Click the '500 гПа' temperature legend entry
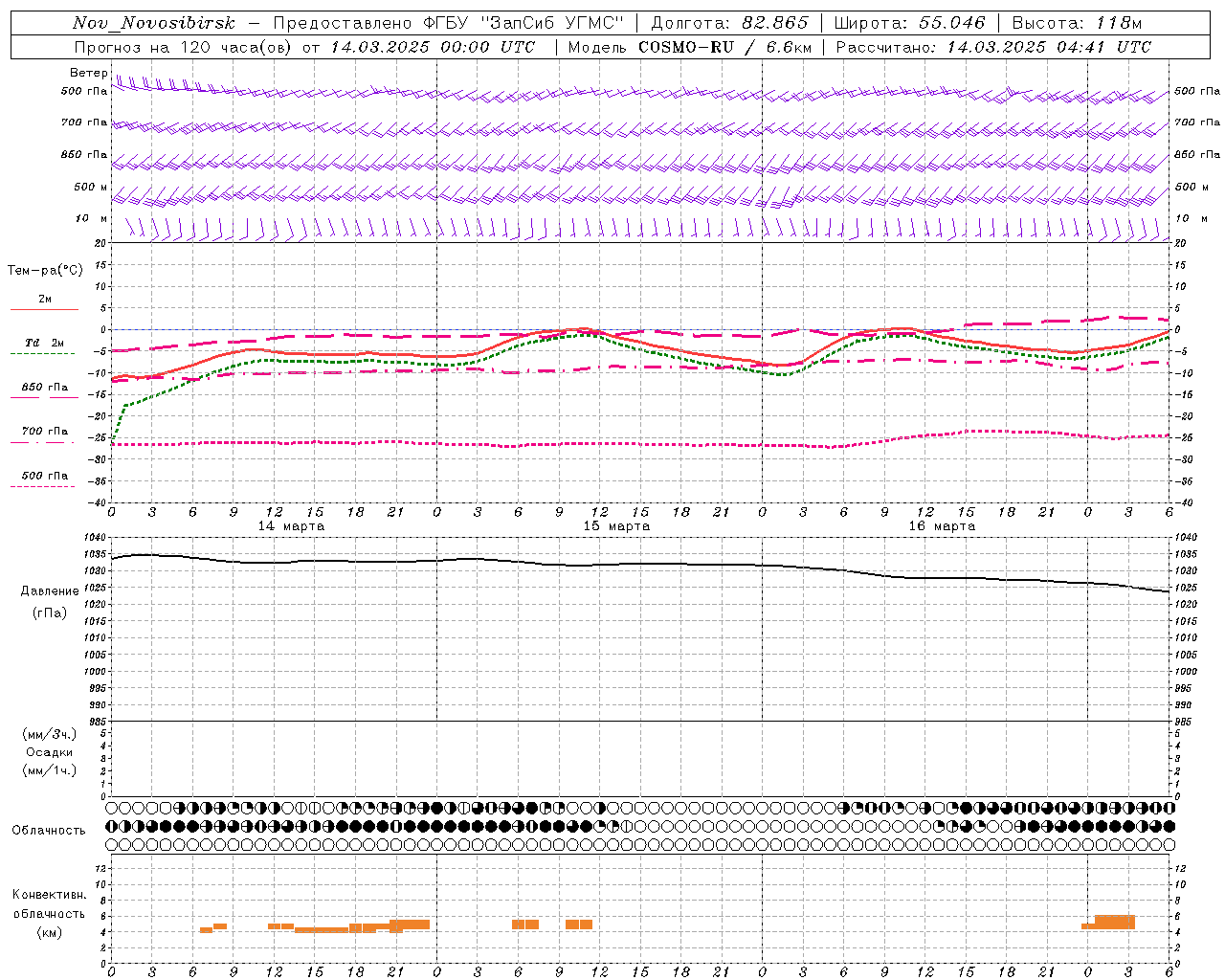The height and width of the screenshot is (980, 1225). 44,475
